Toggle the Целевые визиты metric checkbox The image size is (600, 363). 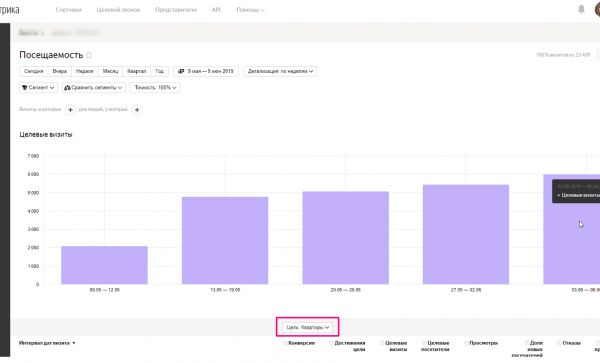[382, 343]
